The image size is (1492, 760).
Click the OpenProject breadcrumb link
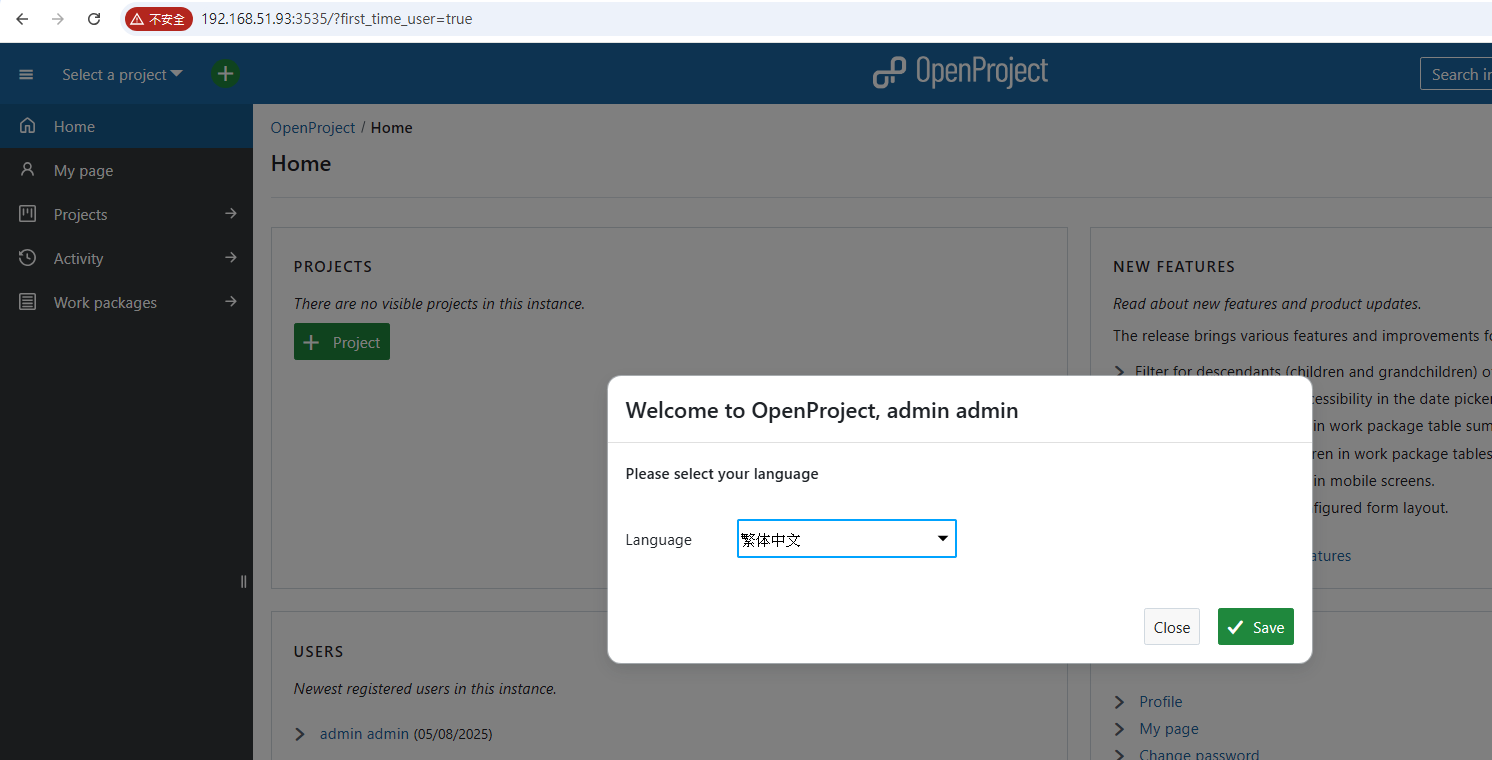[313, 127]
